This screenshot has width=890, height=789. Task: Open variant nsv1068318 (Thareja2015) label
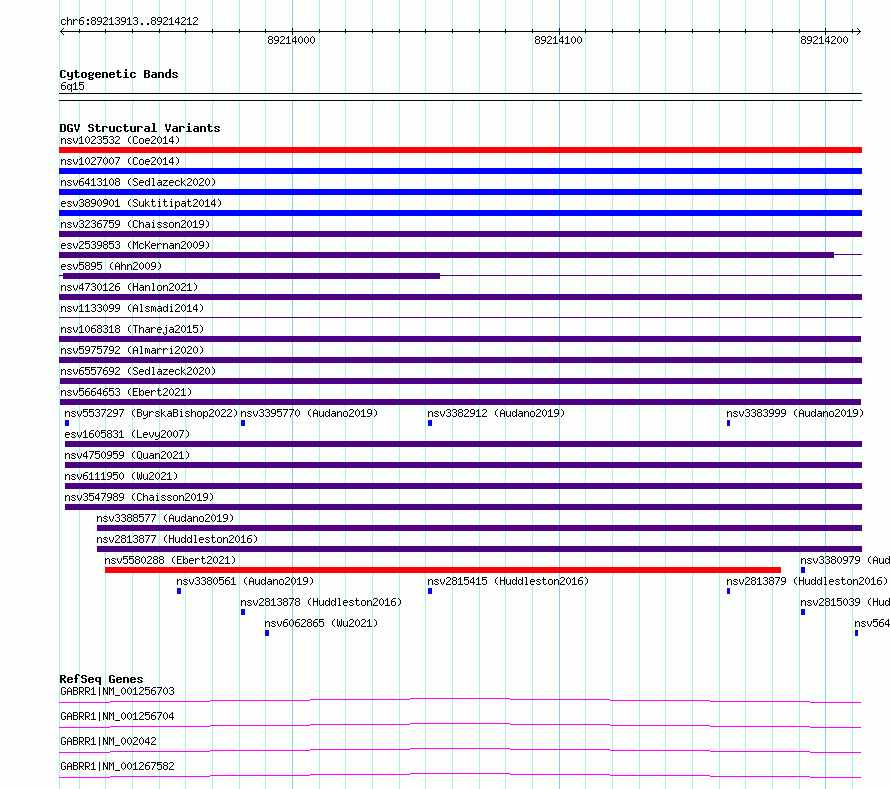coord(132,329)
